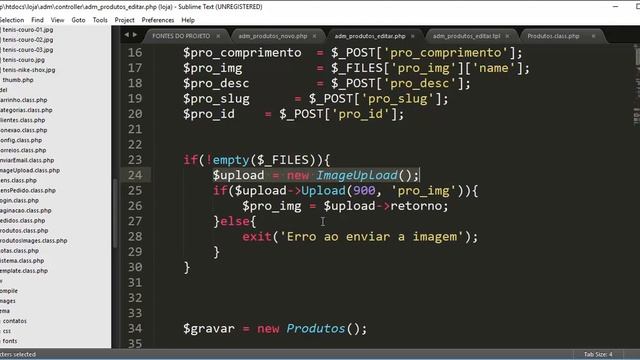Switch to FONTES DO PROJETO tab
Image resolution: width=640 pixels, height=360 pixels.
pyautogui.click(x=181, y=36)
